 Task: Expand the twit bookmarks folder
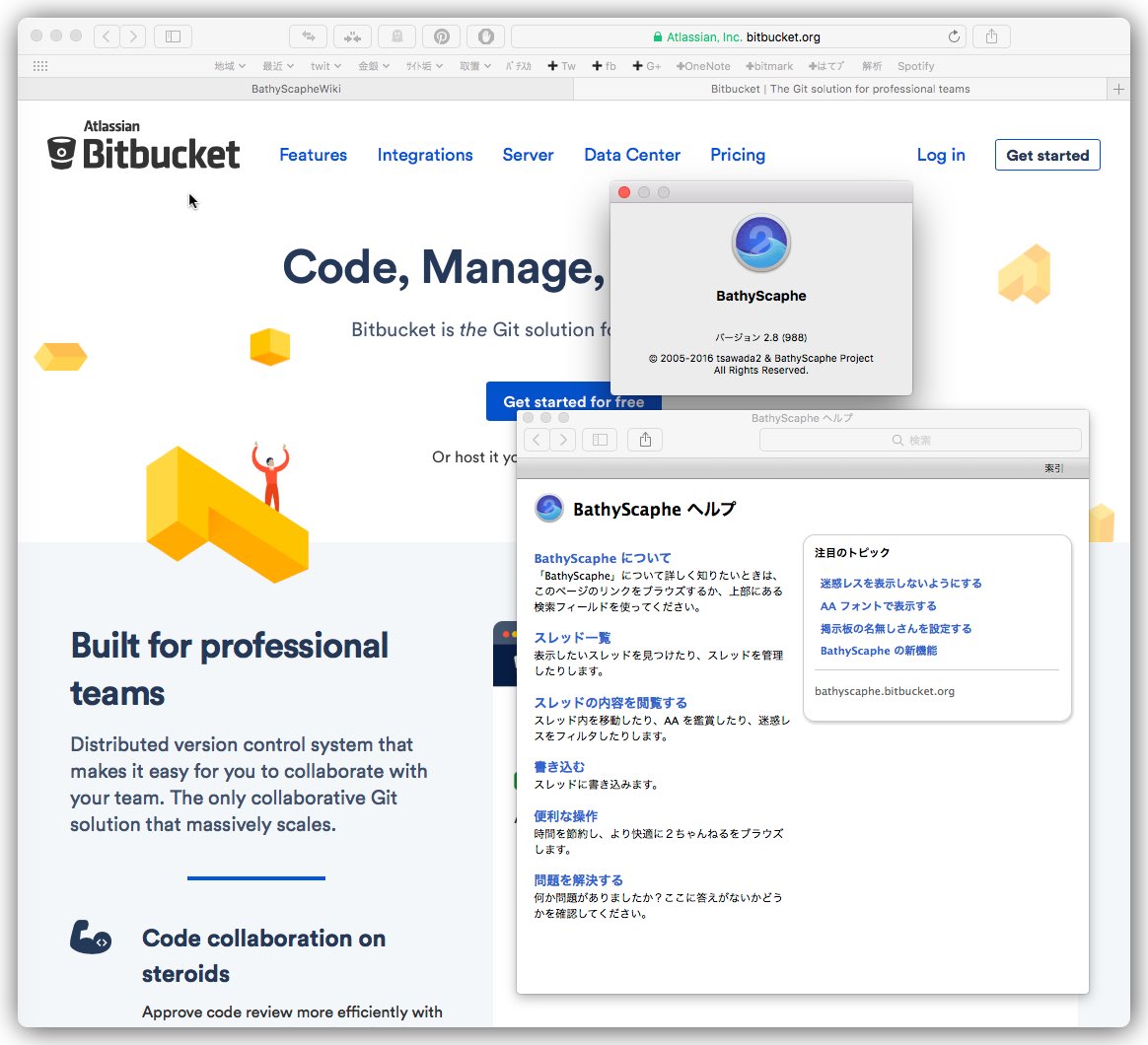pos(325,66)
